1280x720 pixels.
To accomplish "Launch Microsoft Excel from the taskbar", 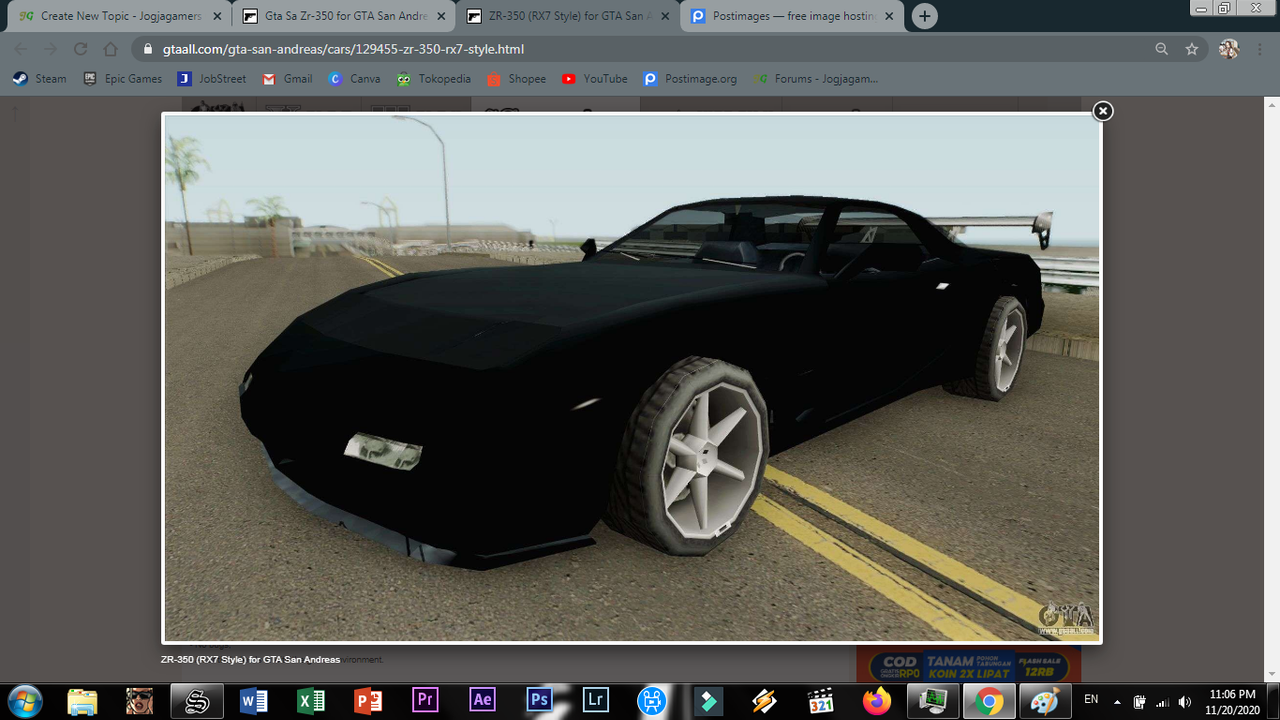I will coord(311,701).
